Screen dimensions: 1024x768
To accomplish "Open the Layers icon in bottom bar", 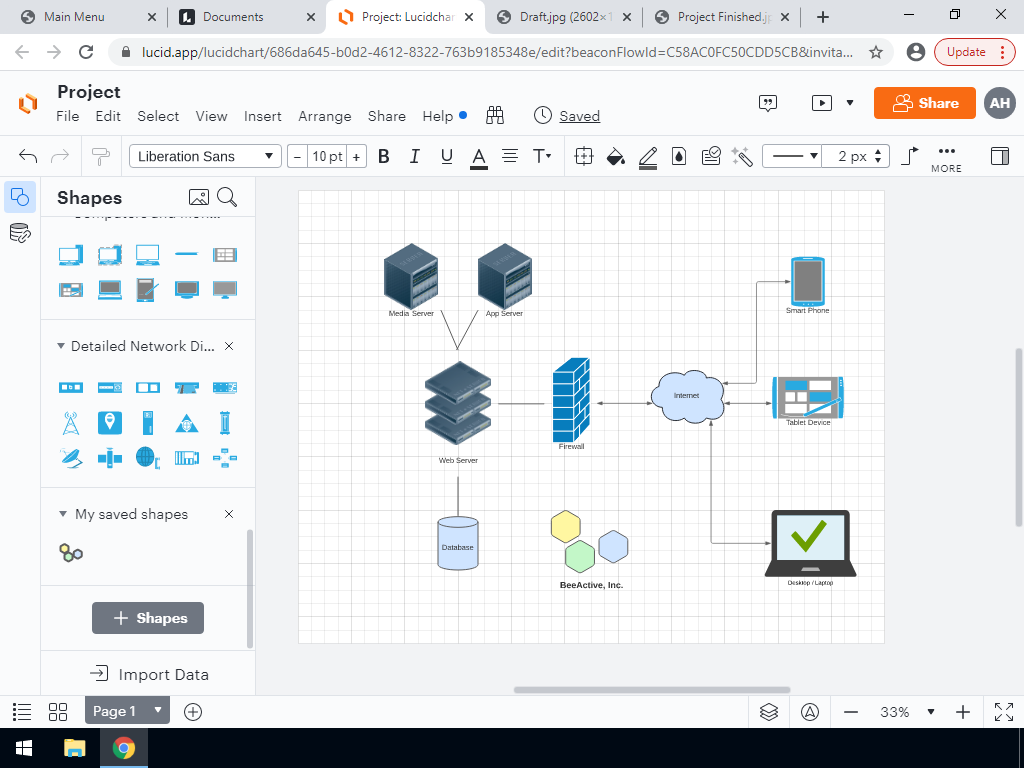I will (x=769, y=712).
